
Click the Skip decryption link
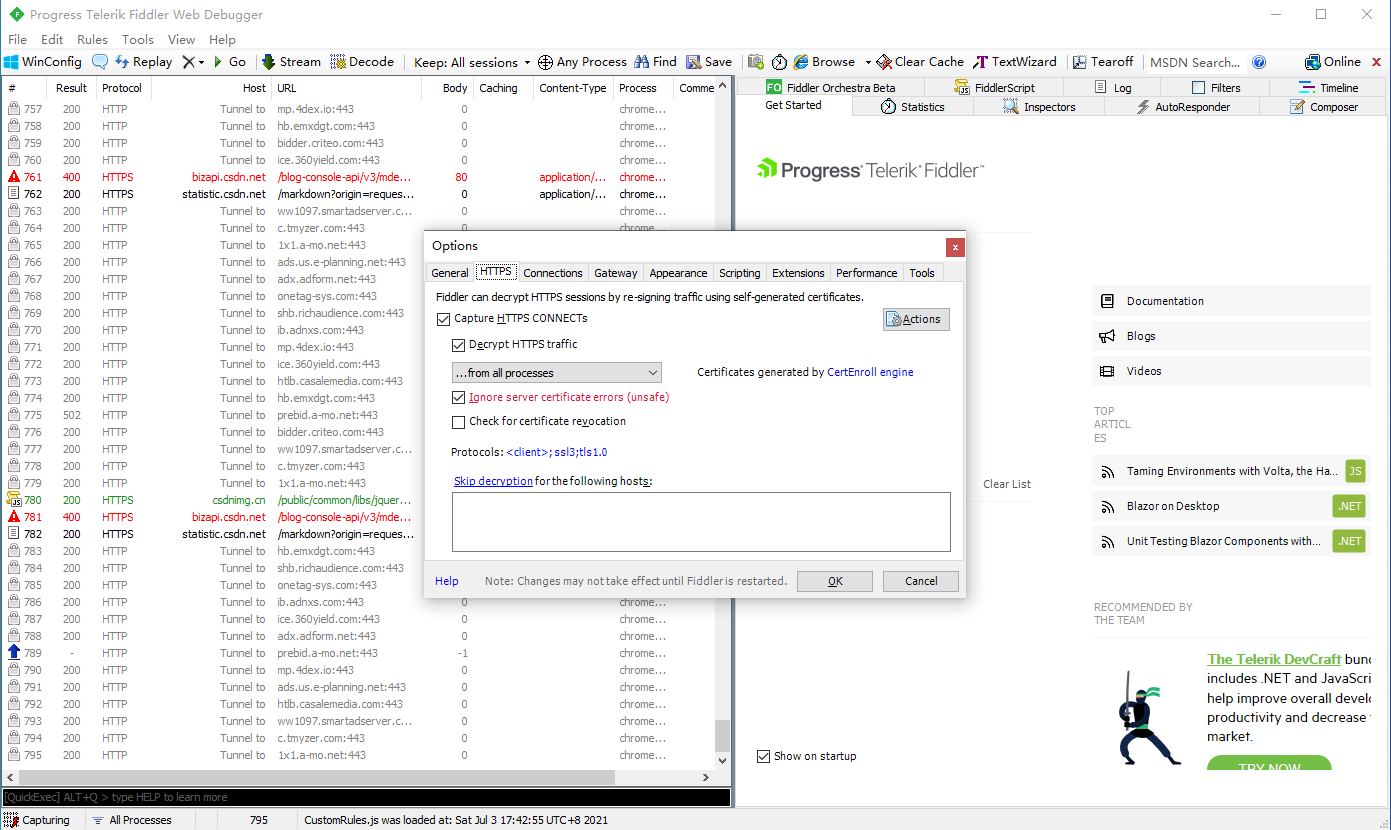[493, 482]
